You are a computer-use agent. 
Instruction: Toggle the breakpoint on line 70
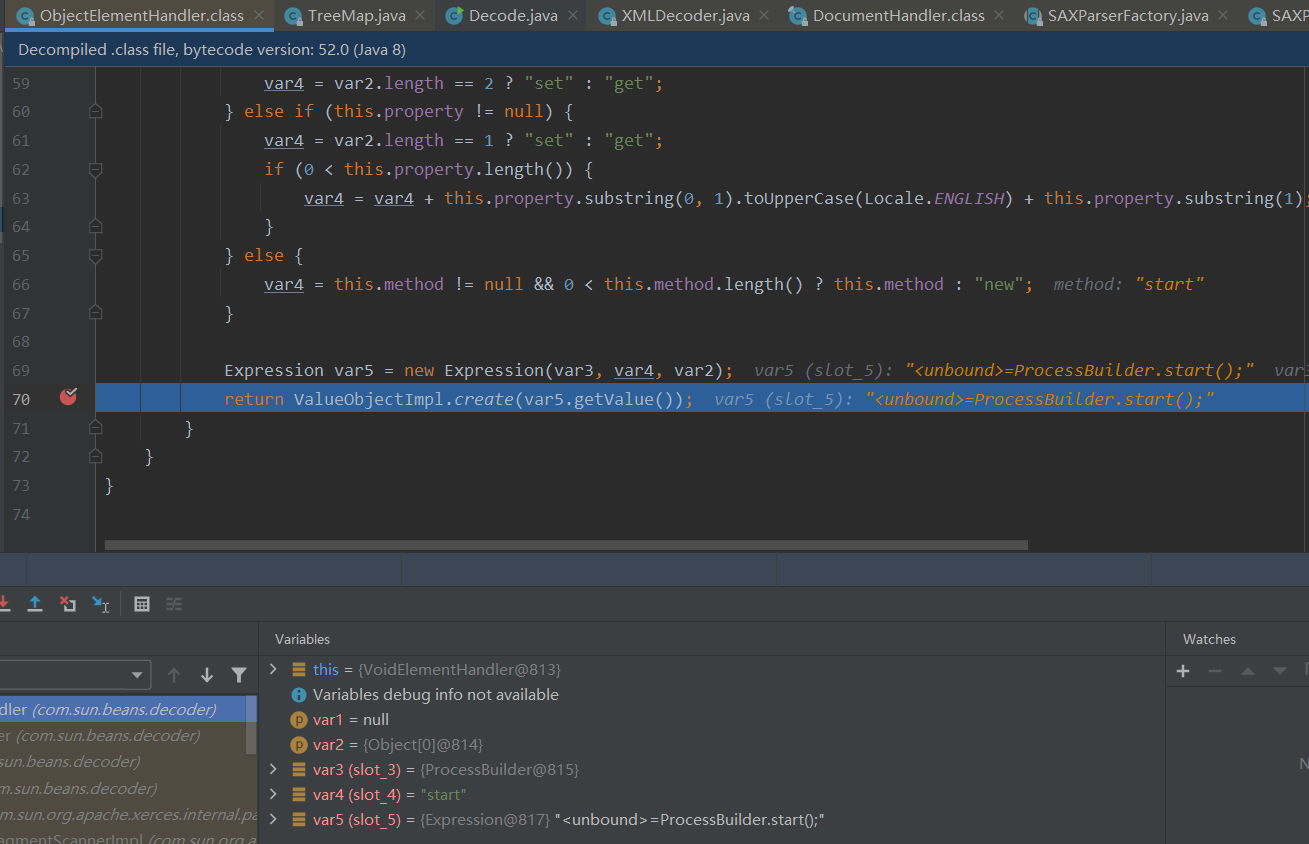click(x=68, y=397)
